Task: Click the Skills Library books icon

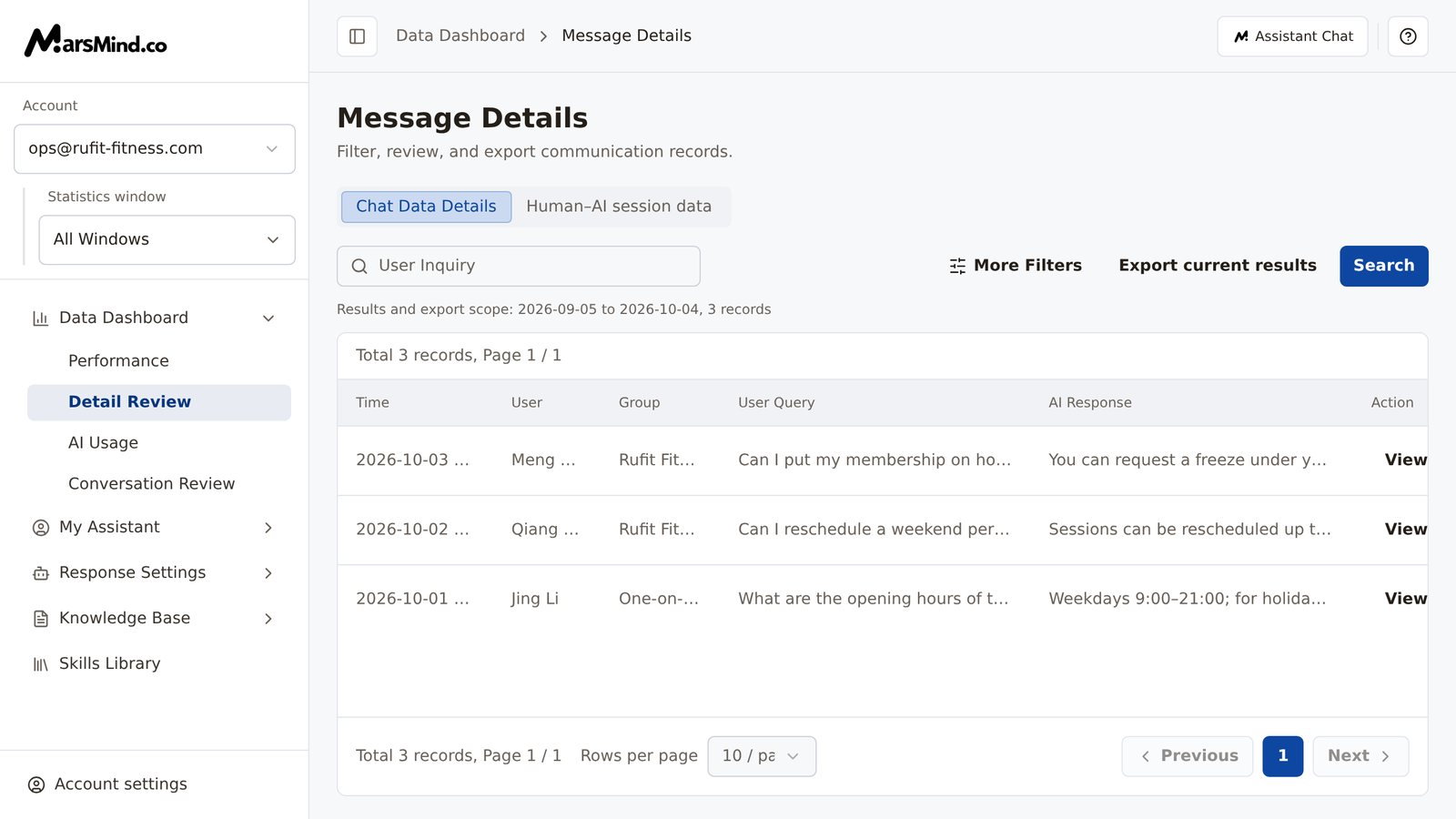Action: pyautogui.click(x=40, y=664)
